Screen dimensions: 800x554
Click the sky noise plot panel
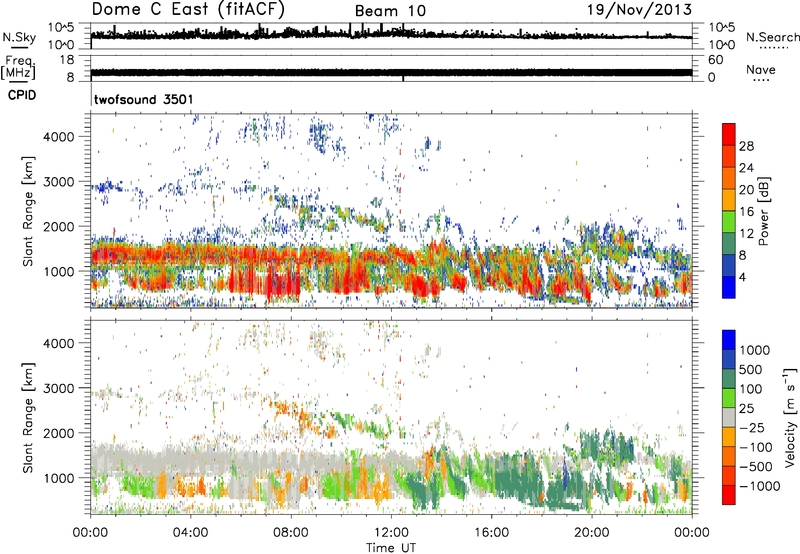391,36
